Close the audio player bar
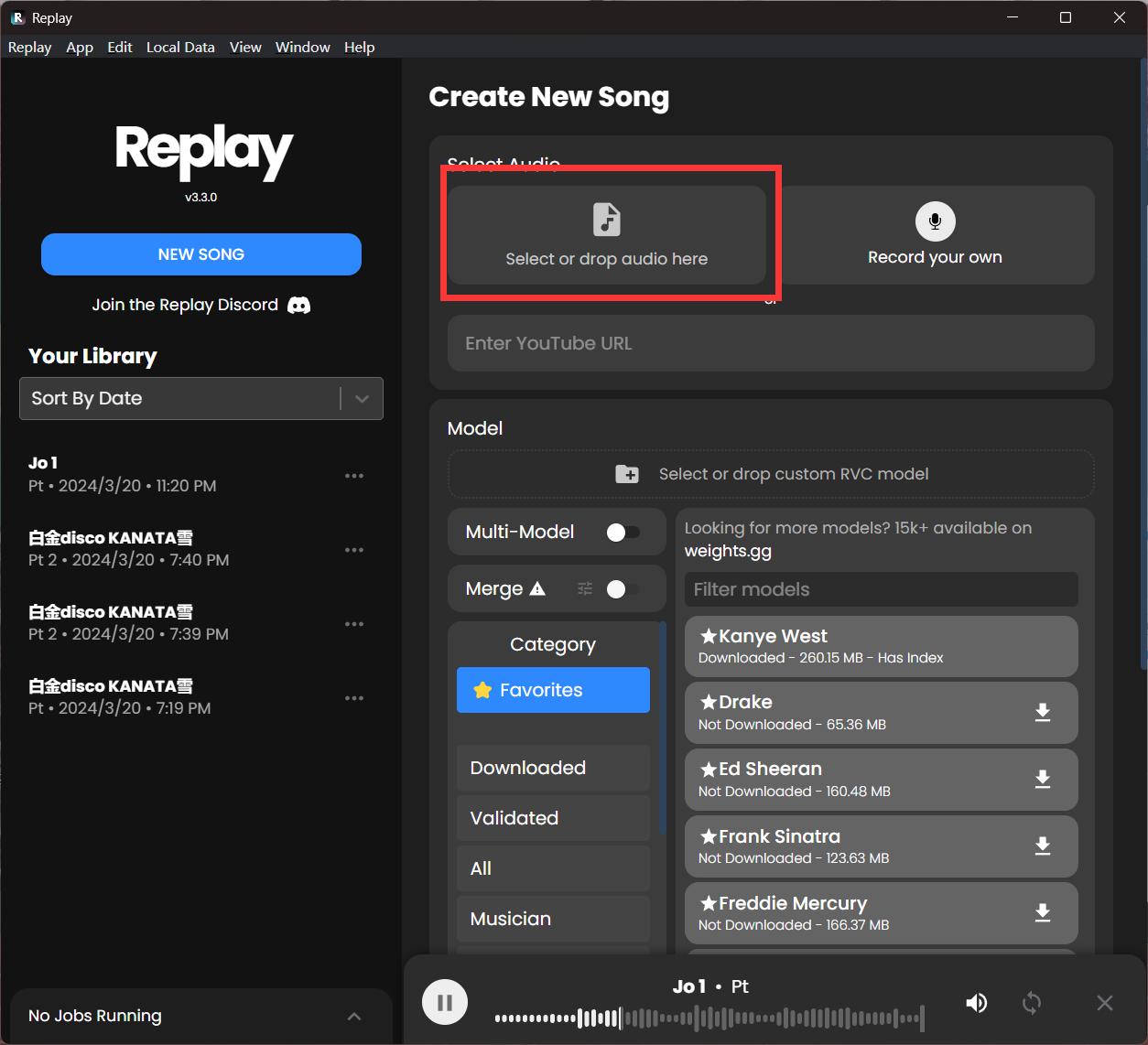Image resolution: width=1148 pixels, height=1045 pixels. (1105, 1003)
